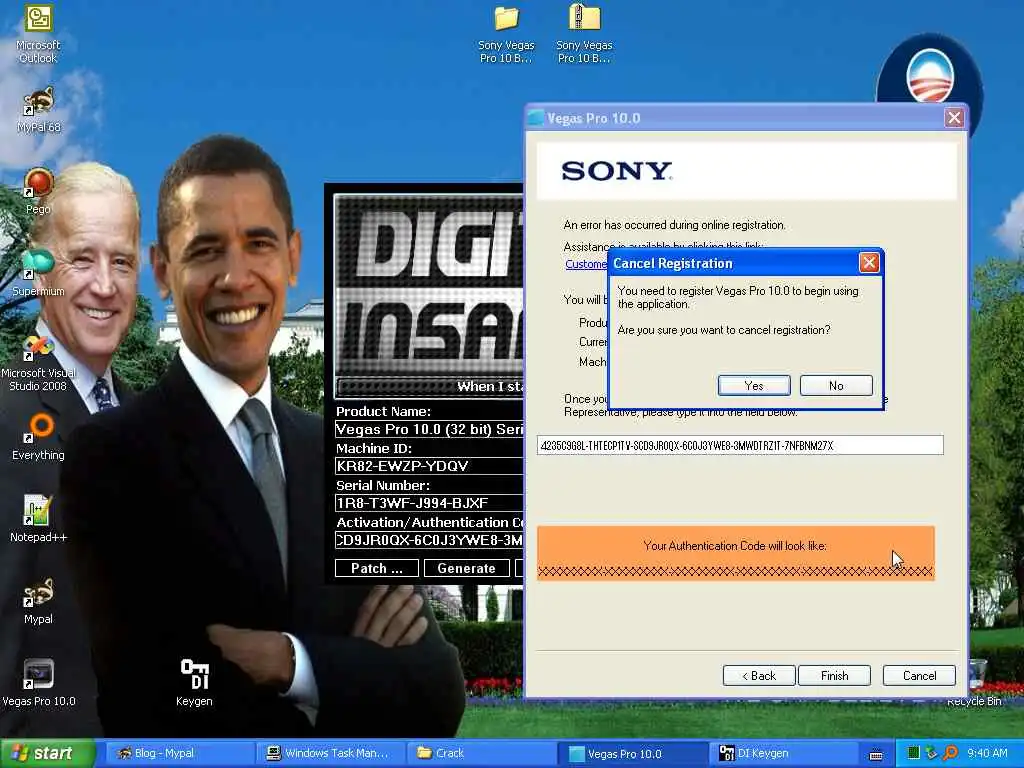Switch to Crack folder taskbar item

click(480, 753)
